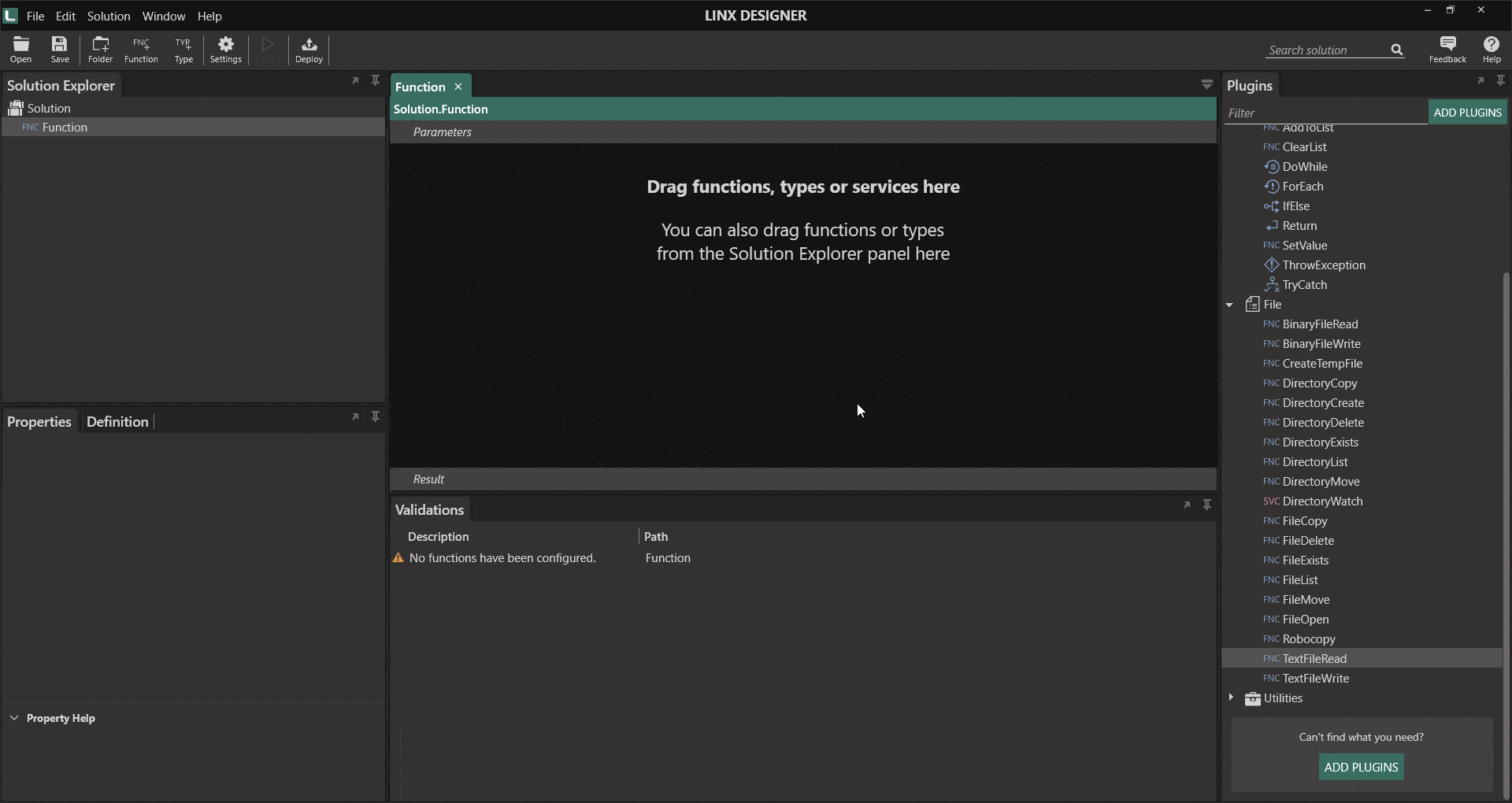
Task: Pin the Properties panel
Action: 376,416
